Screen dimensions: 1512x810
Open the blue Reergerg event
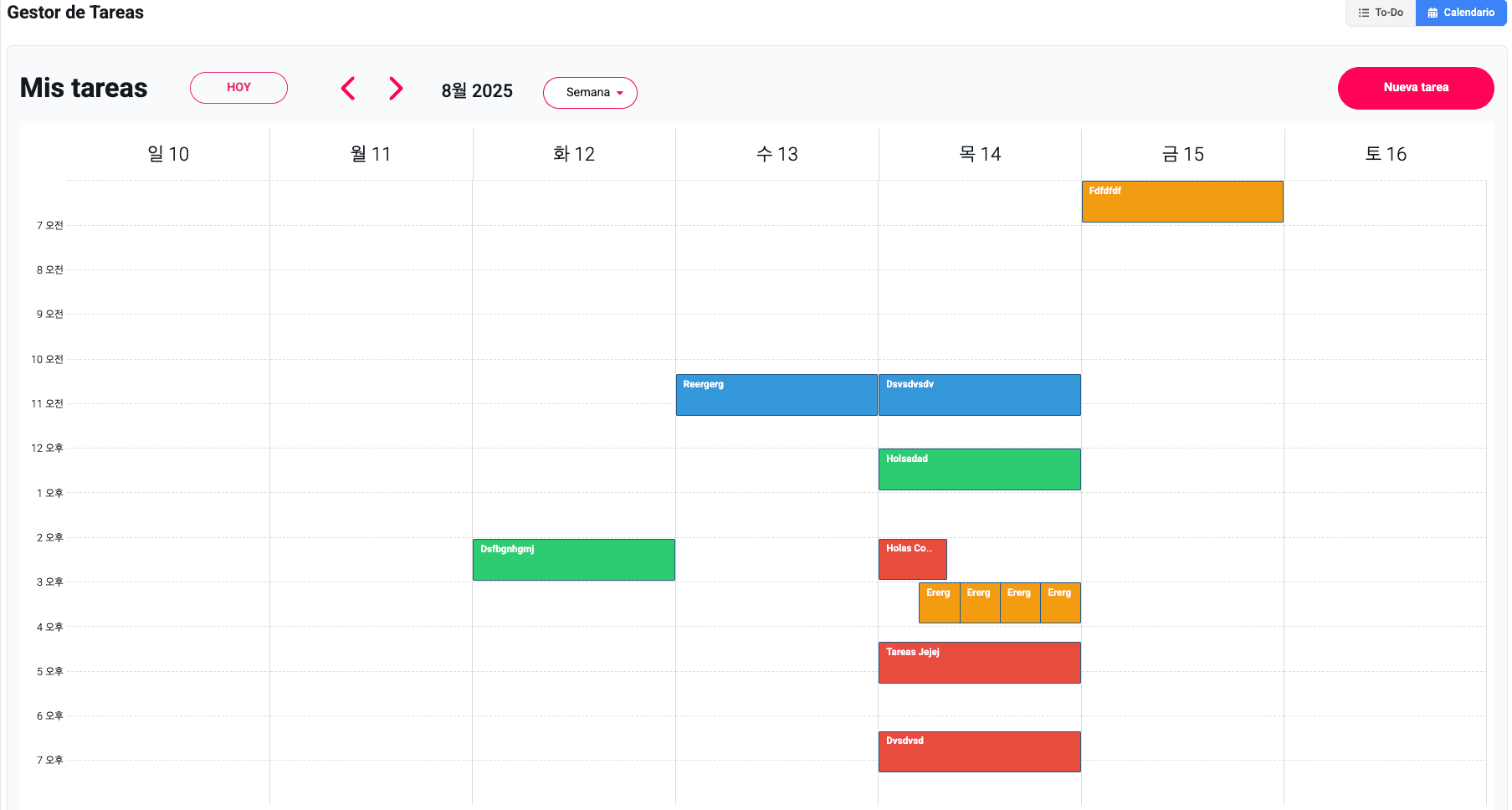pyautogui.click(x=776, y=395)
